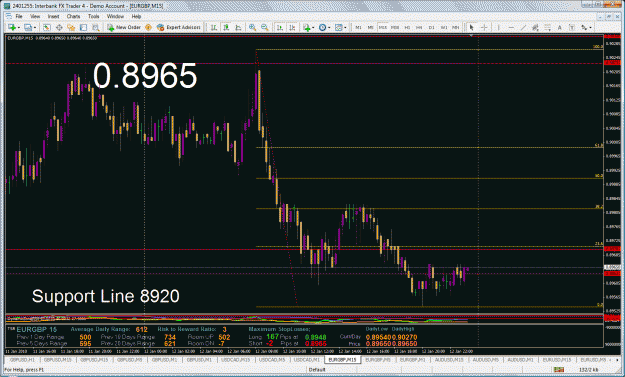
Task: Toggle Chart Shift icon
Action: pyautogui.click(x=292, y=27)
